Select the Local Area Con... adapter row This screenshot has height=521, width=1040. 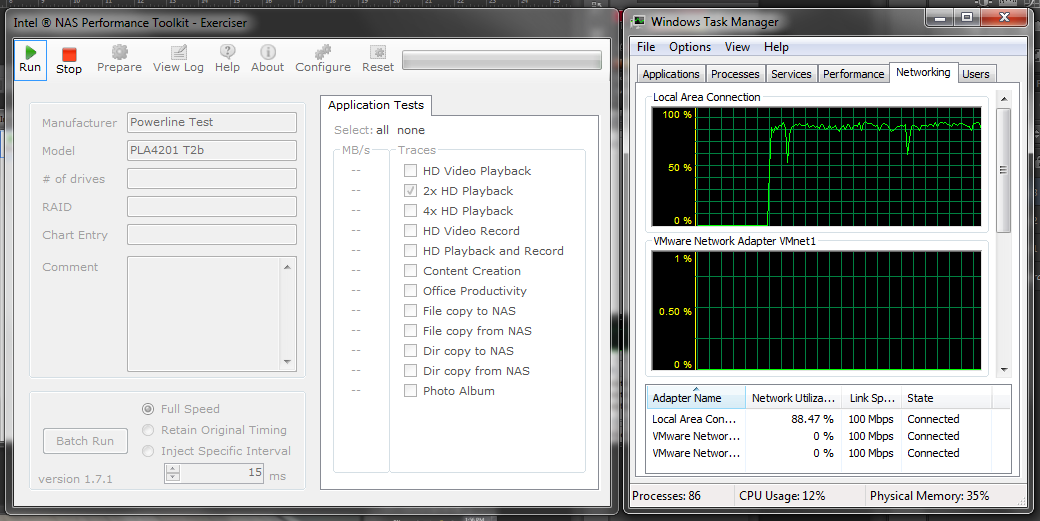(828, 419)
